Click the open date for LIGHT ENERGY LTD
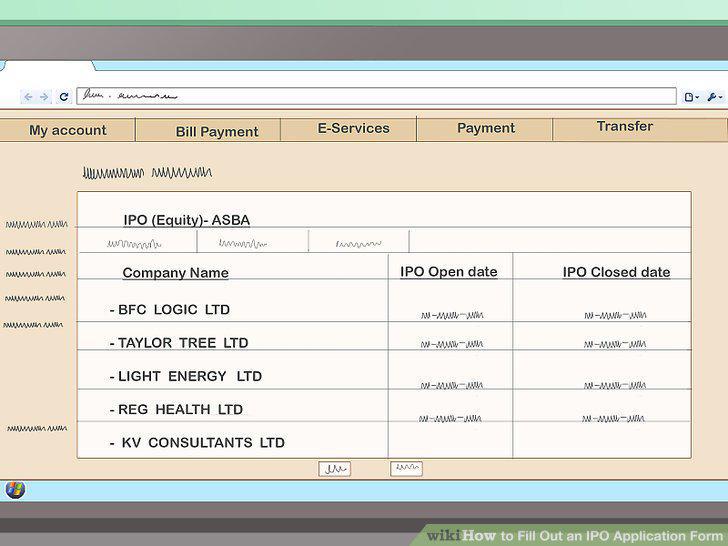This screenshot has width=728, height=546. 452,385
